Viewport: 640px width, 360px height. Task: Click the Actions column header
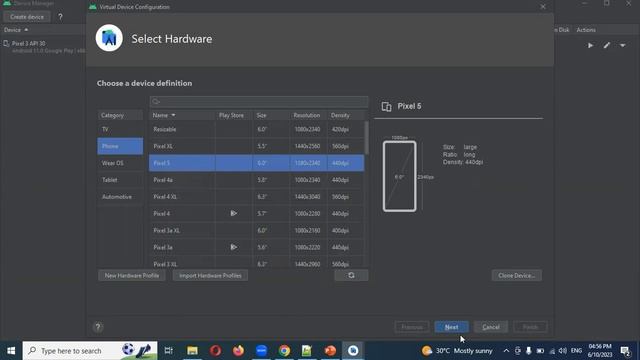[x=586, y=30]
